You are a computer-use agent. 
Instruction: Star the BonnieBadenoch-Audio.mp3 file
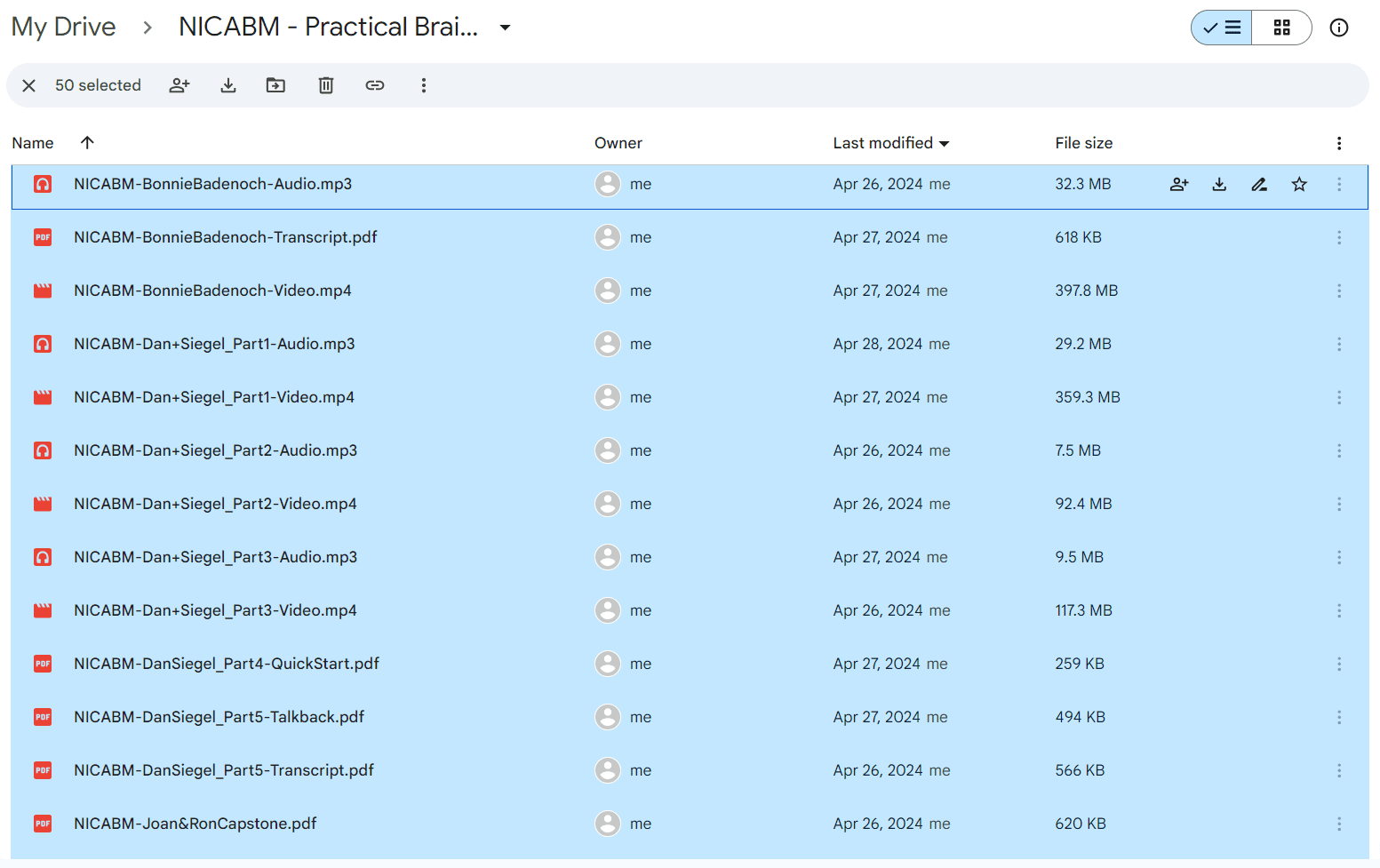[1299, 184]
